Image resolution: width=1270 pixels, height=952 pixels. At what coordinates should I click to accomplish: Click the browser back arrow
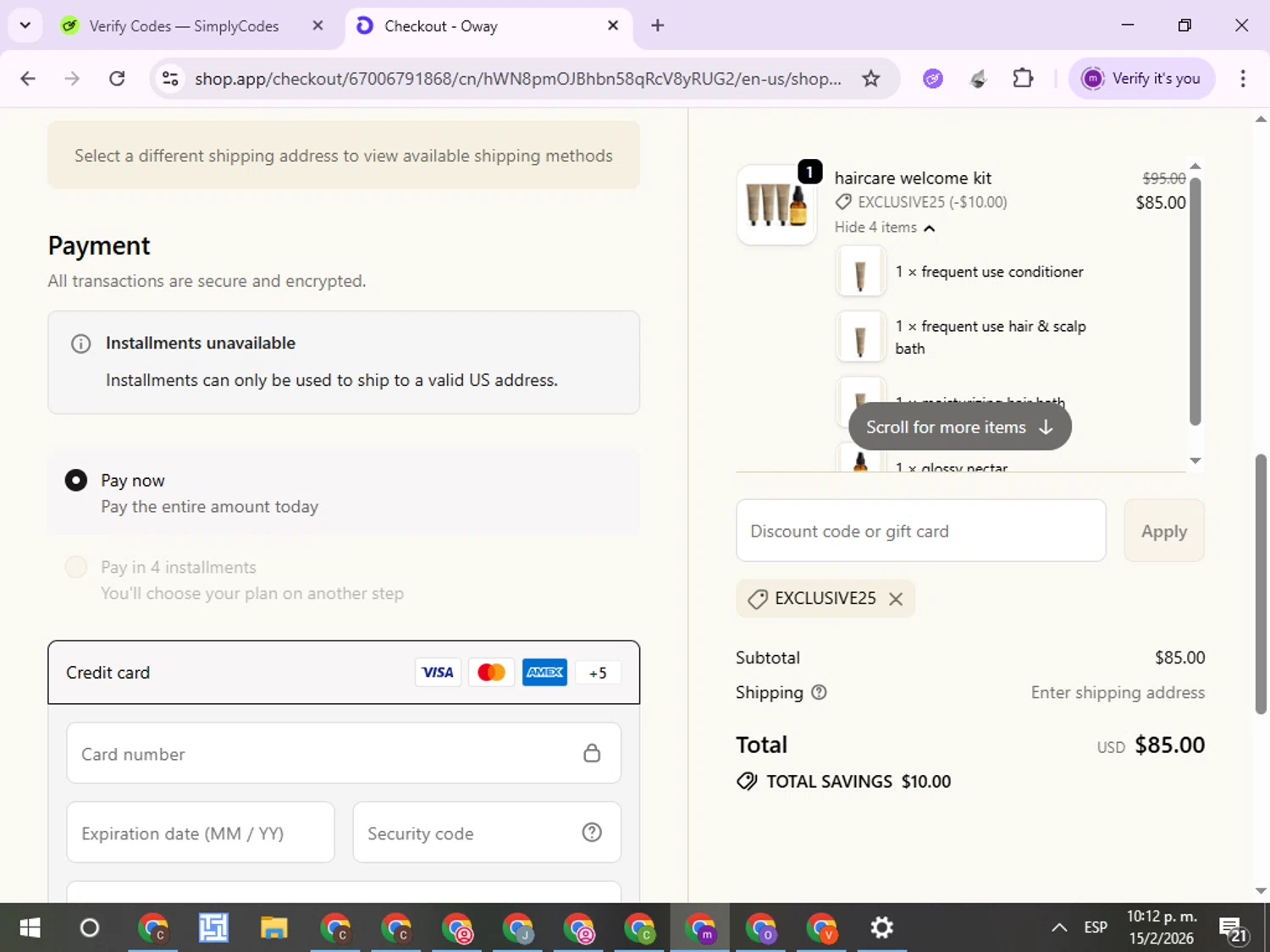pos(28,79)
